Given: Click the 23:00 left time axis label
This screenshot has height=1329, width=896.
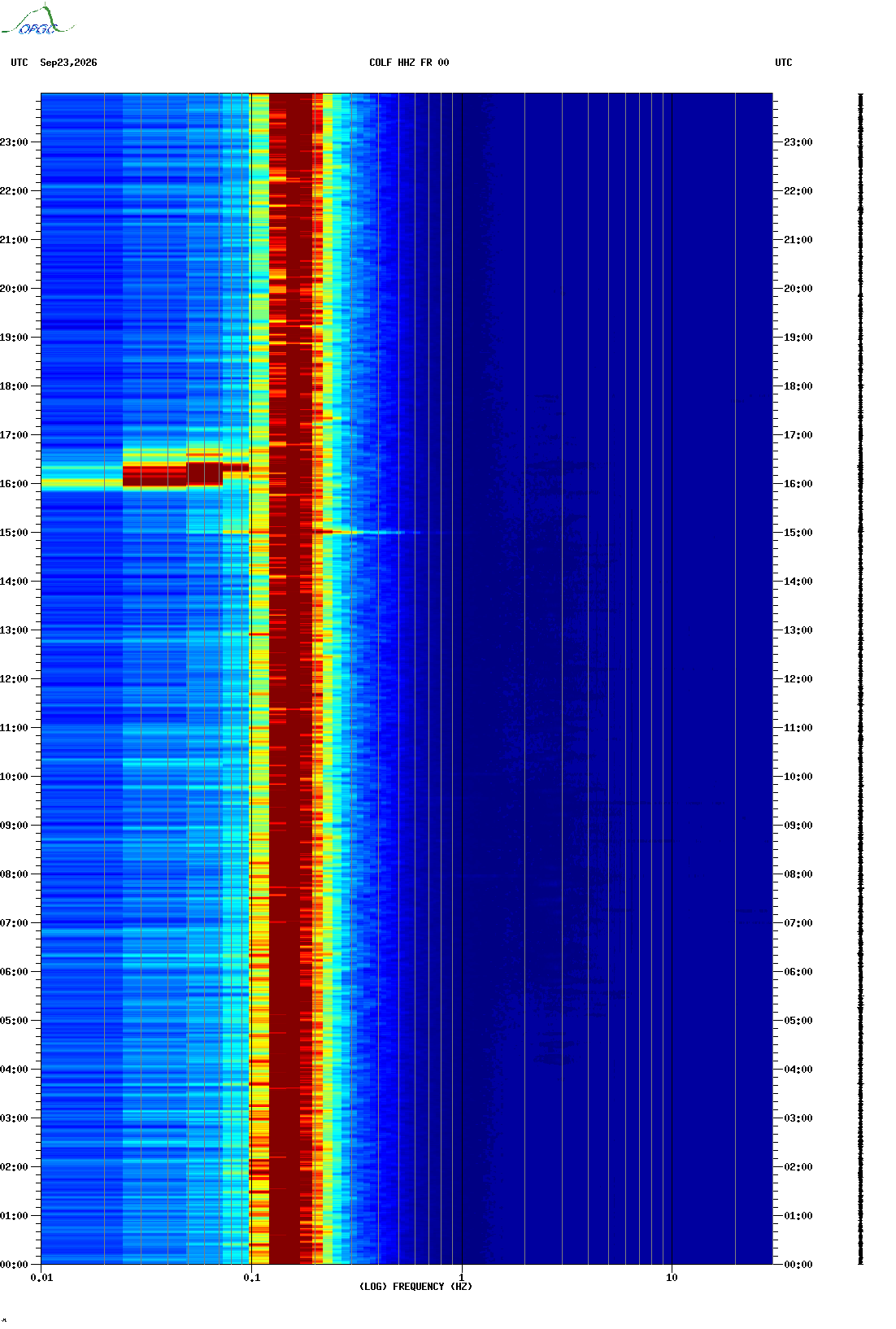Looking at the screenshot, I should (14, 142).
